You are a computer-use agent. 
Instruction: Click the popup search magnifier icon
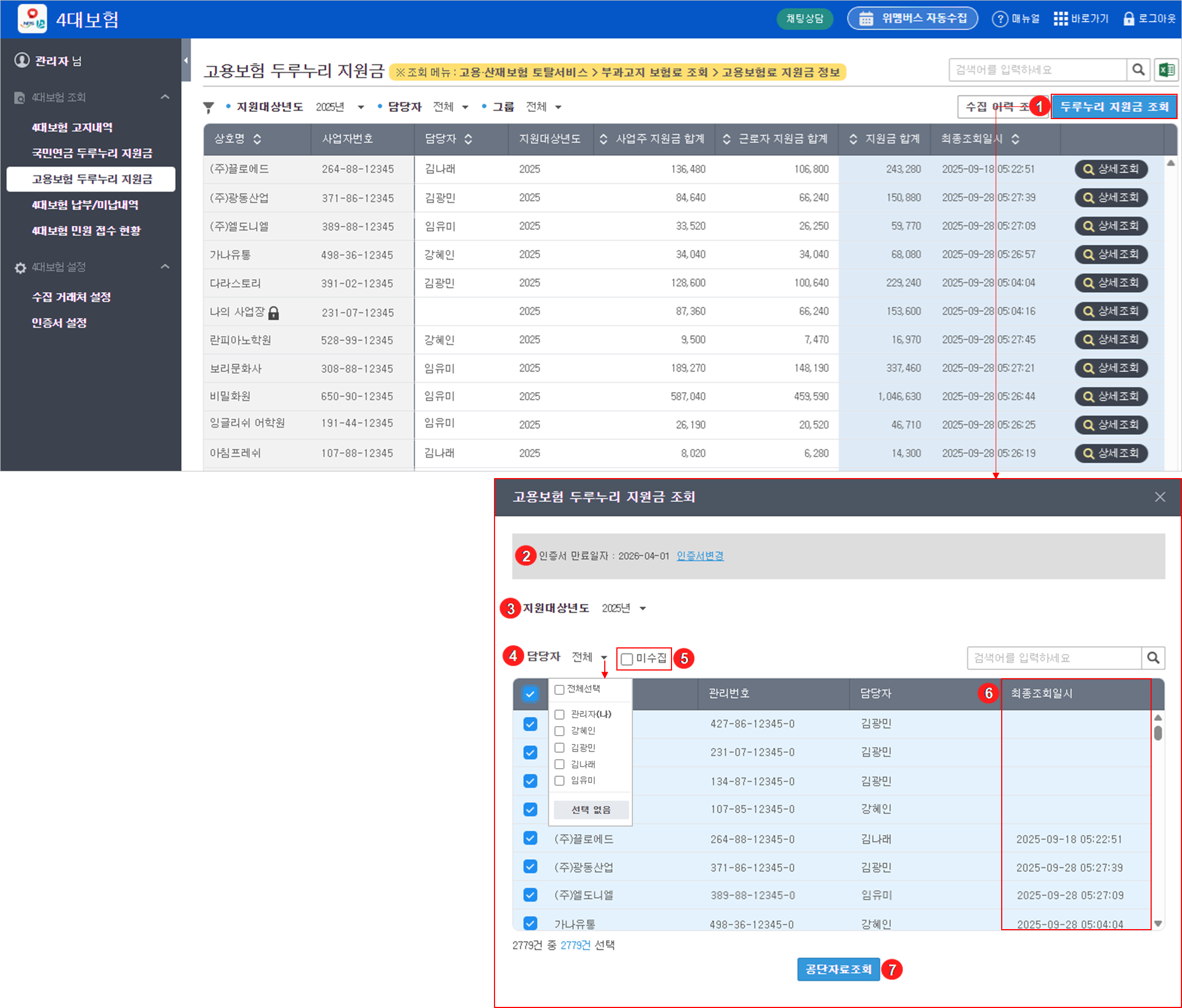click(x=1153, y=658)
